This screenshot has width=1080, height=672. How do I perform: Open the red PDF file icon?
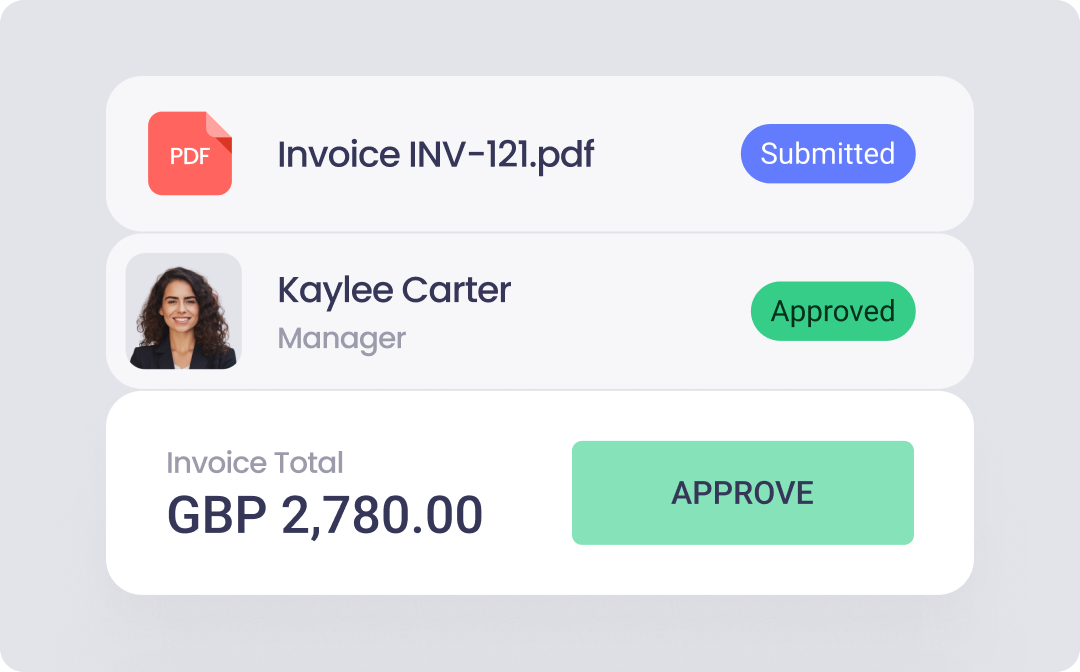coord(189,153)
